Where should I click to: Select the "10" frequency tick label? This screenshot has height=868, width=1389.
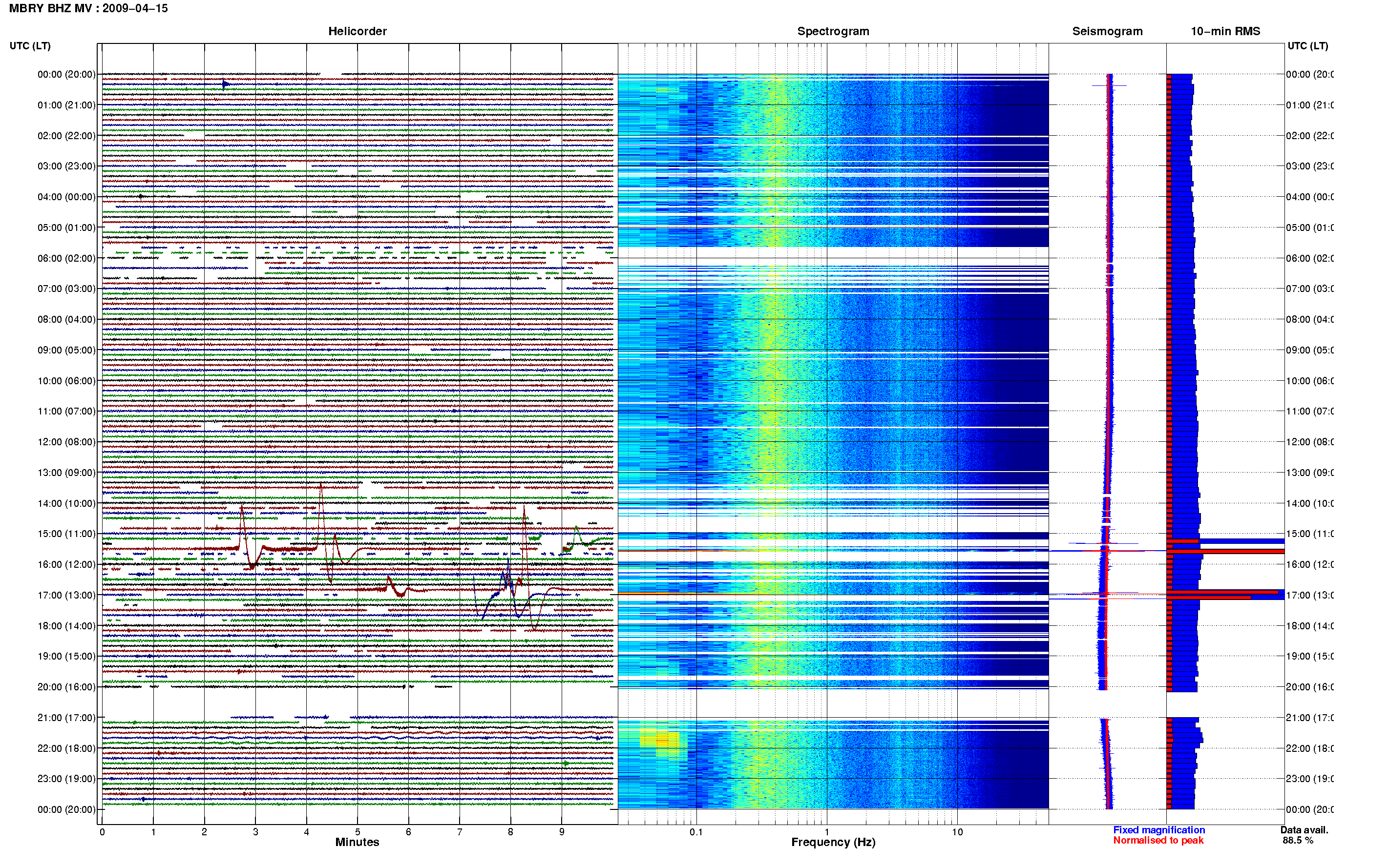point(957,832)
